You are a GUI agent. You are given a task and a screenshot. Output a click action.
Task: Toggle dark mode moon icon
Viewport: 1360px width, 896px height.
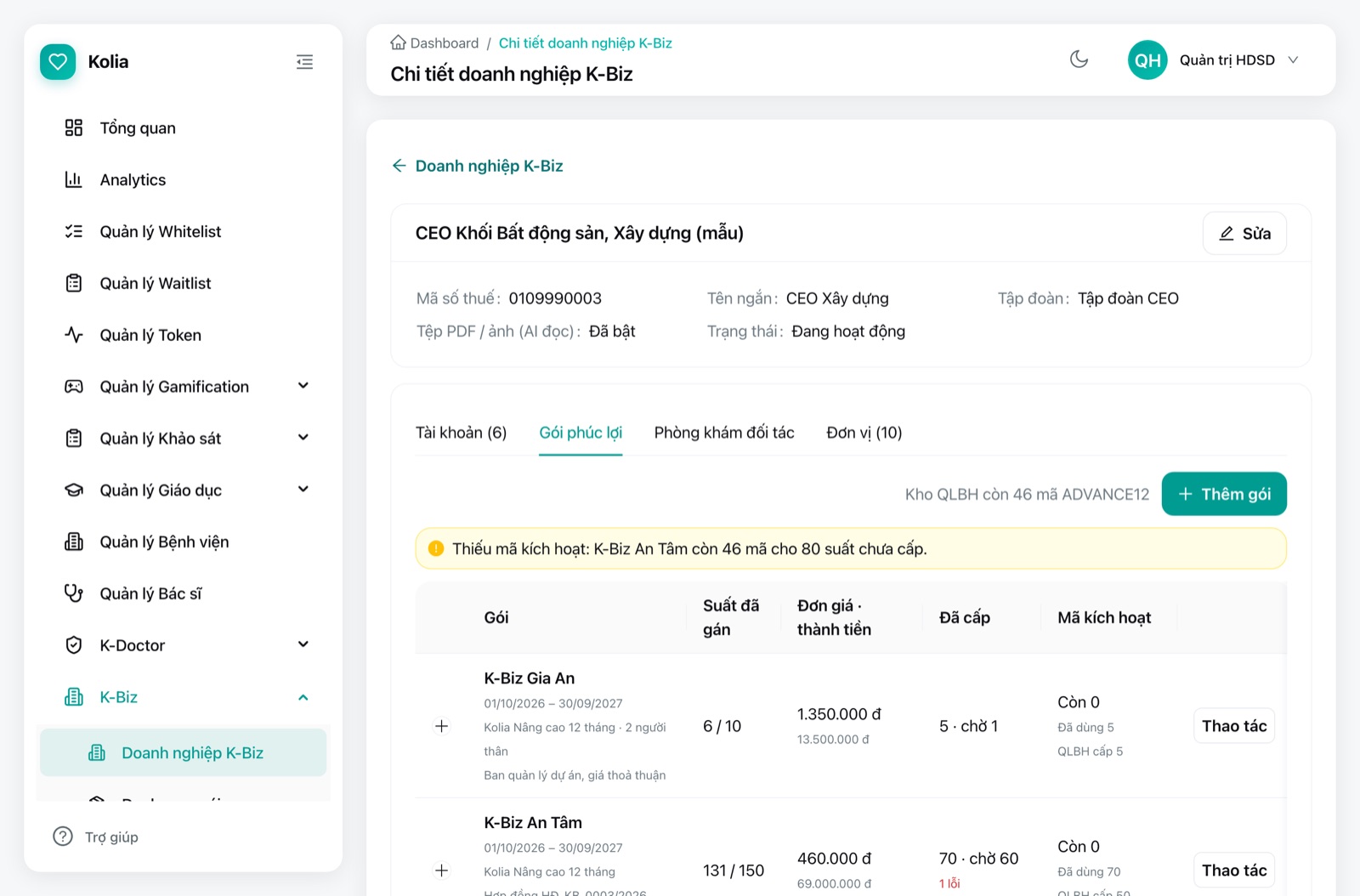1079,60
